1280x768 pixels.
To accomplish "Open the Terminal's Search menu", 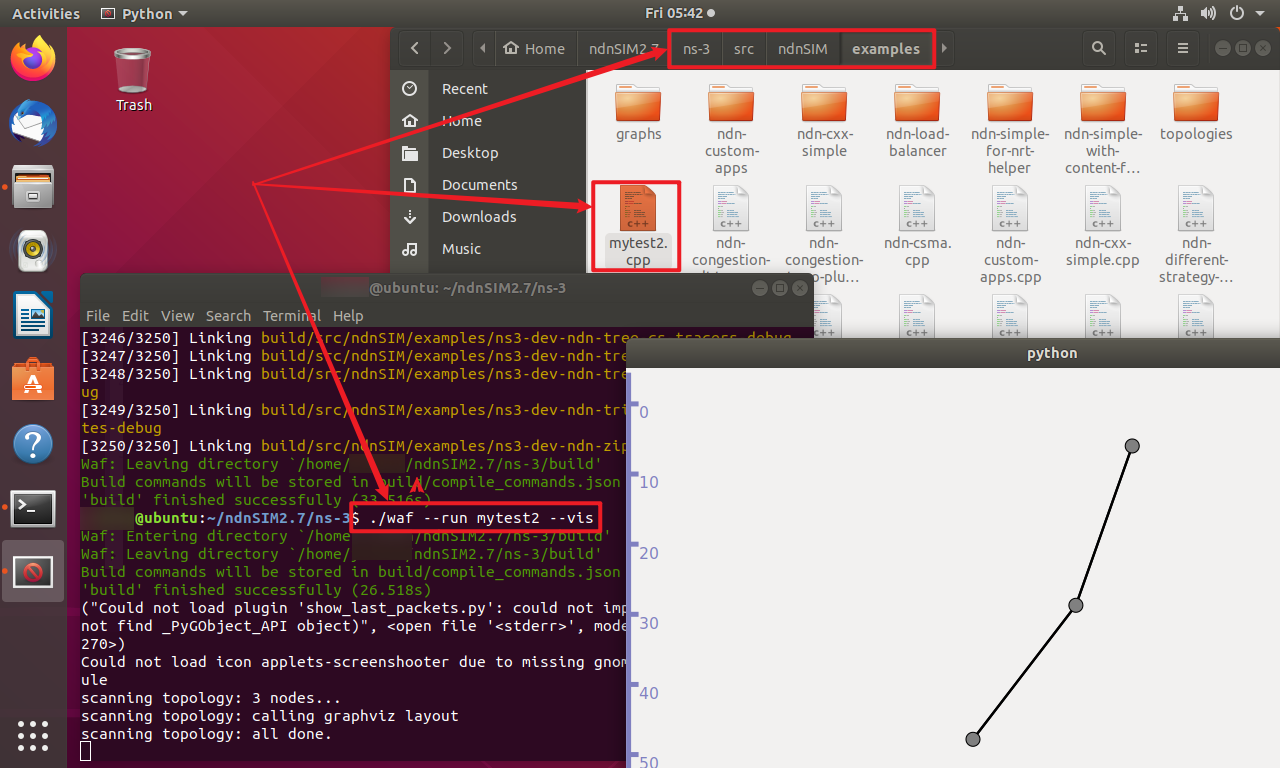I will tap(228, 315).
